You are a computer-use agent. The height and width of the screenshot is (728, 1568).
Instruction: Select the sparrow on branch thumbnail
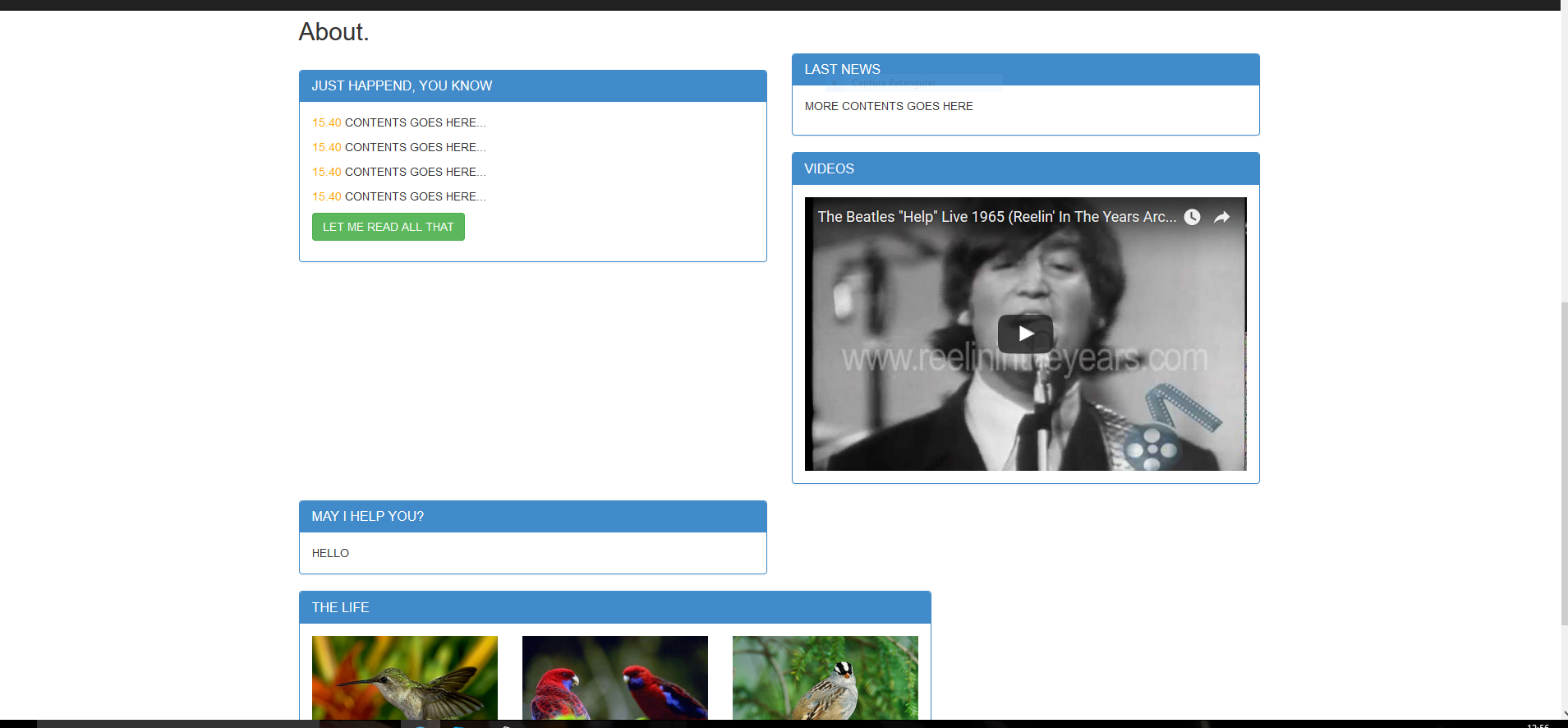click(825, 678)
